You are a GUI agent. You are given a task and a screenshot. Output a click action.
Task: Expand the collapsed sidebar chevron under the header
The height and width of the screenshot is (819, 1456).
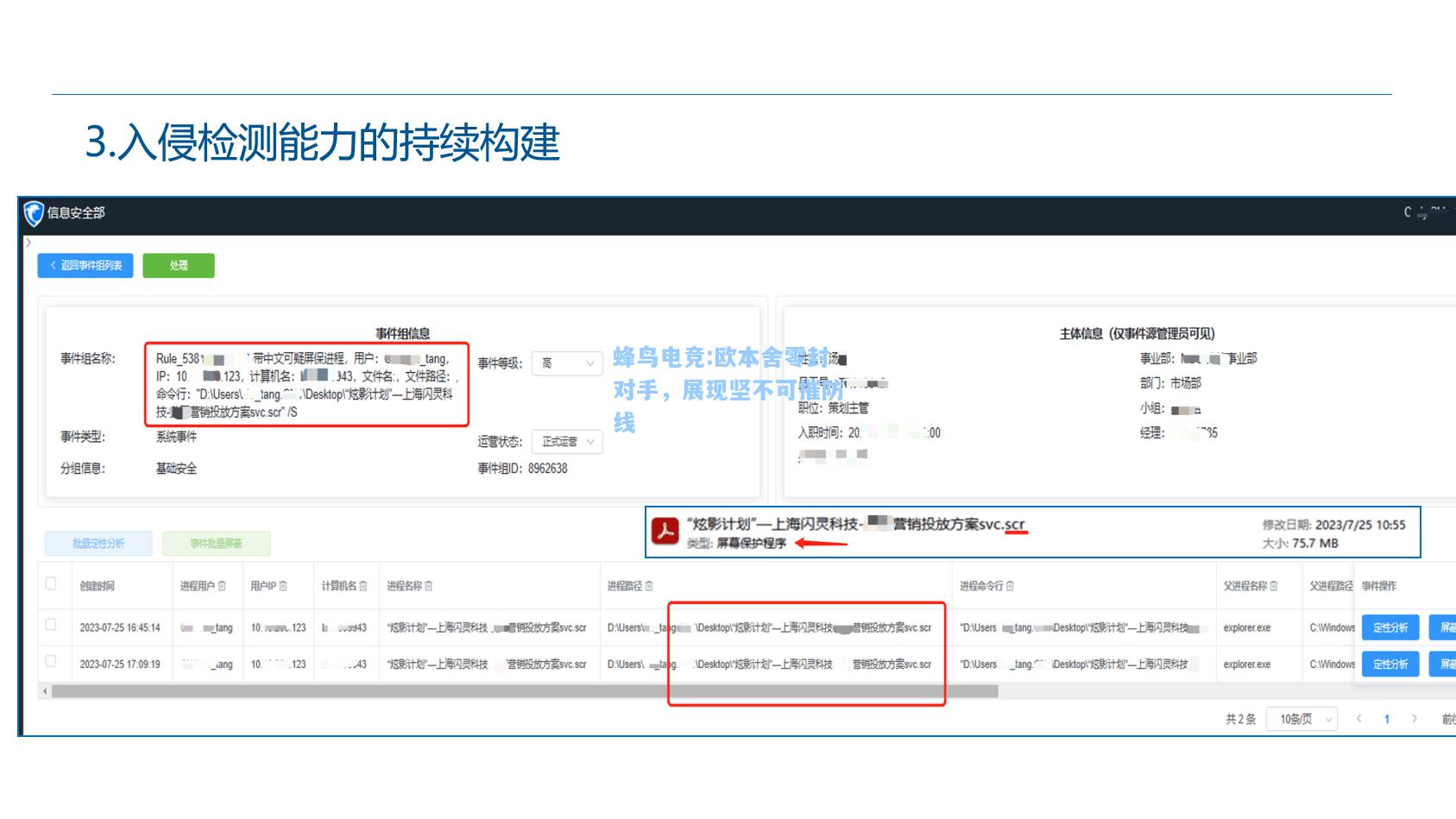point(28,243)
